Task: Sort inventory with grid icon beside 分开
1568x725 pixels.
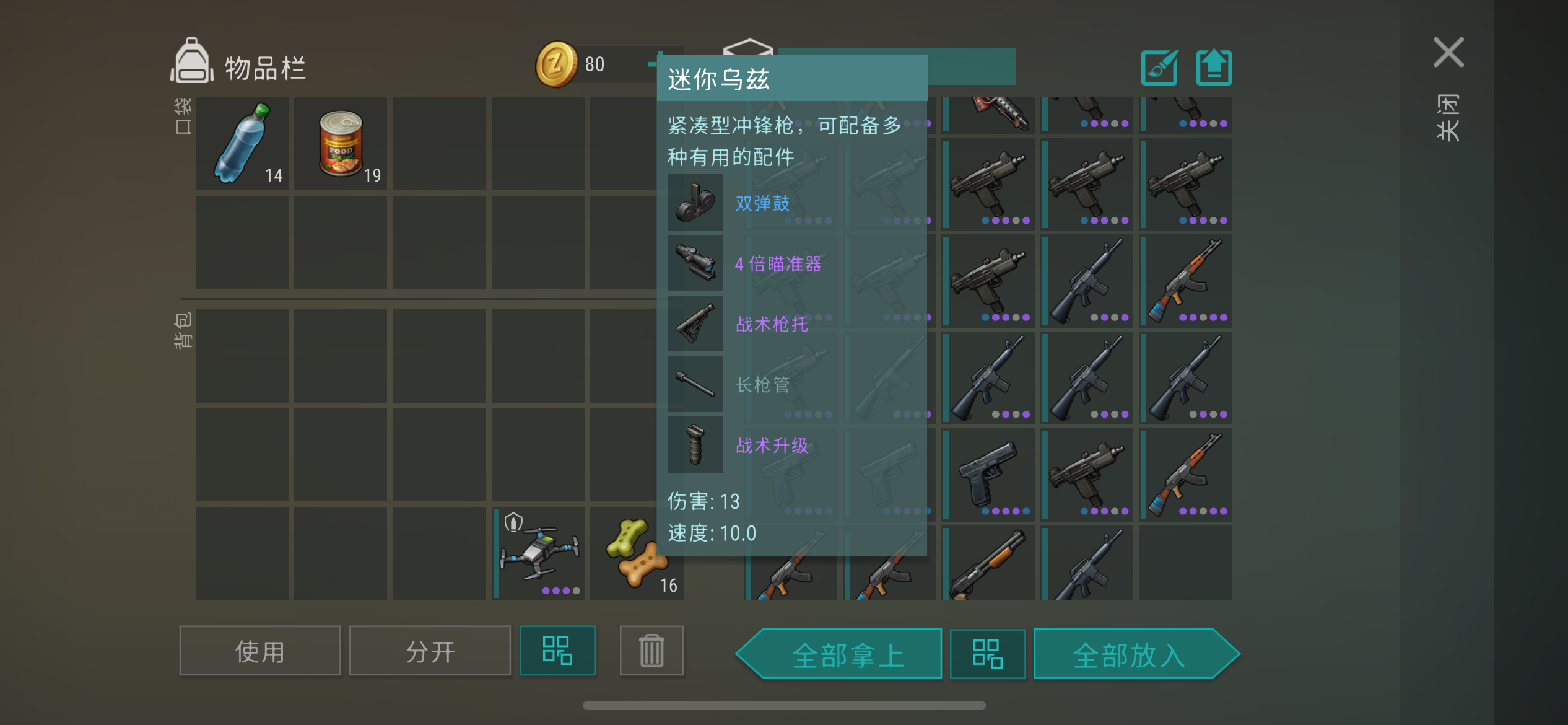Action: (x=557, y=651)
